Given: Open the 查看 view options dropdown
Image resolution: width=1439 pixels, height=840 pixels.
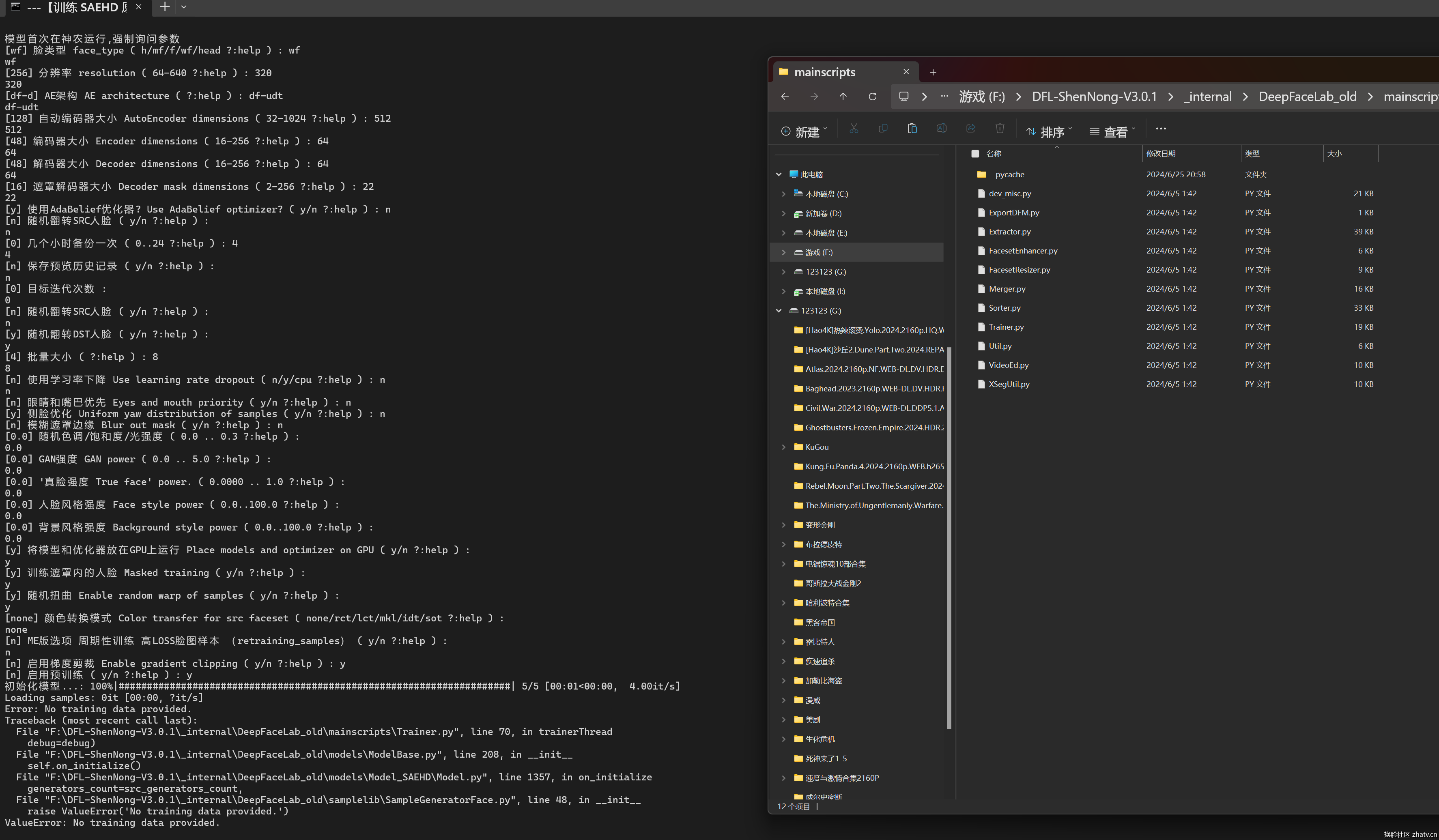Looking at the screenshot, I should pyautogui.click(x=1112, y=132).
